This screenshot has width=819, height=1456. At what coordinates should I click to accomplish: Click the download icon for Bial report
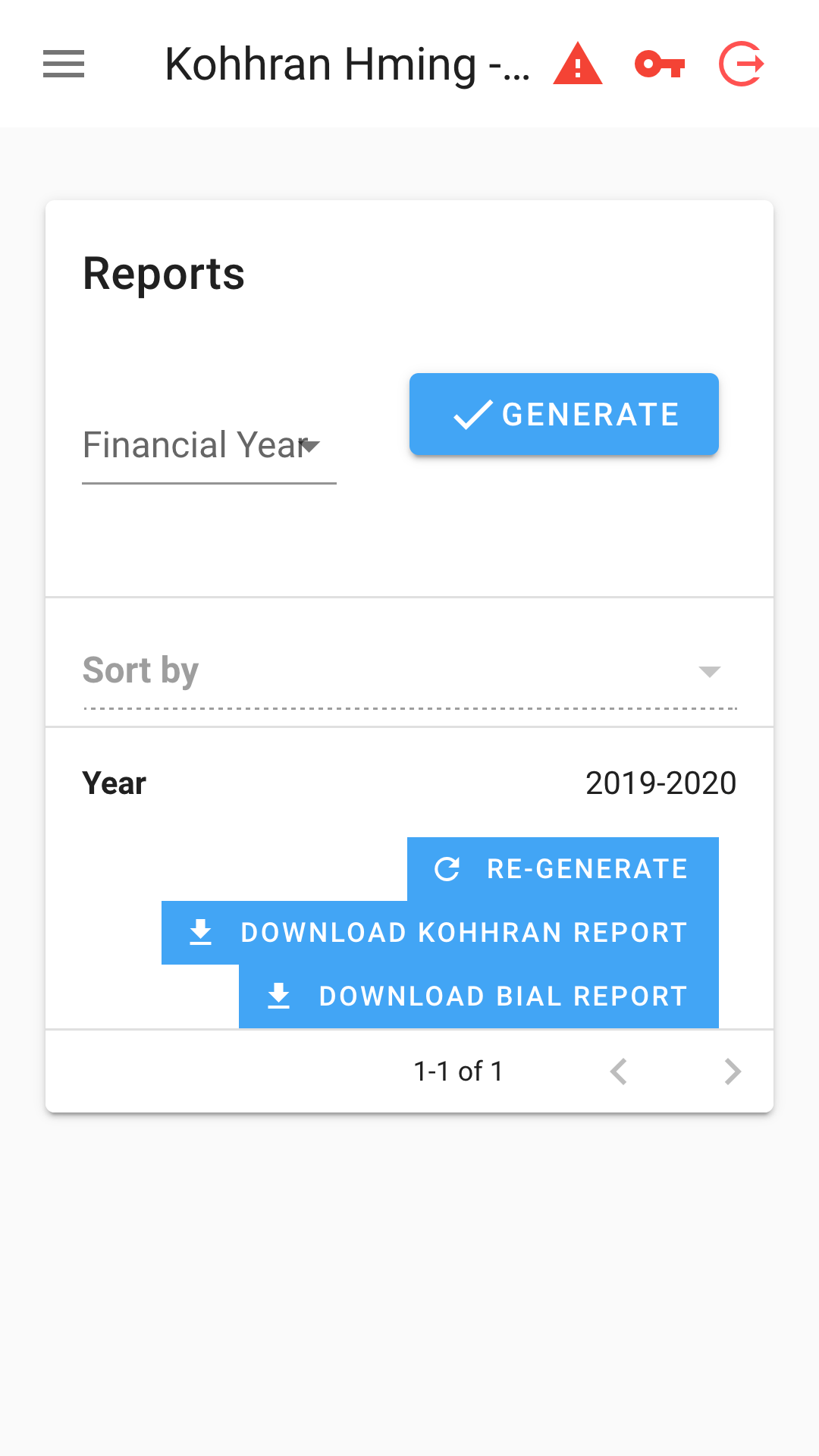coord(279,996)
